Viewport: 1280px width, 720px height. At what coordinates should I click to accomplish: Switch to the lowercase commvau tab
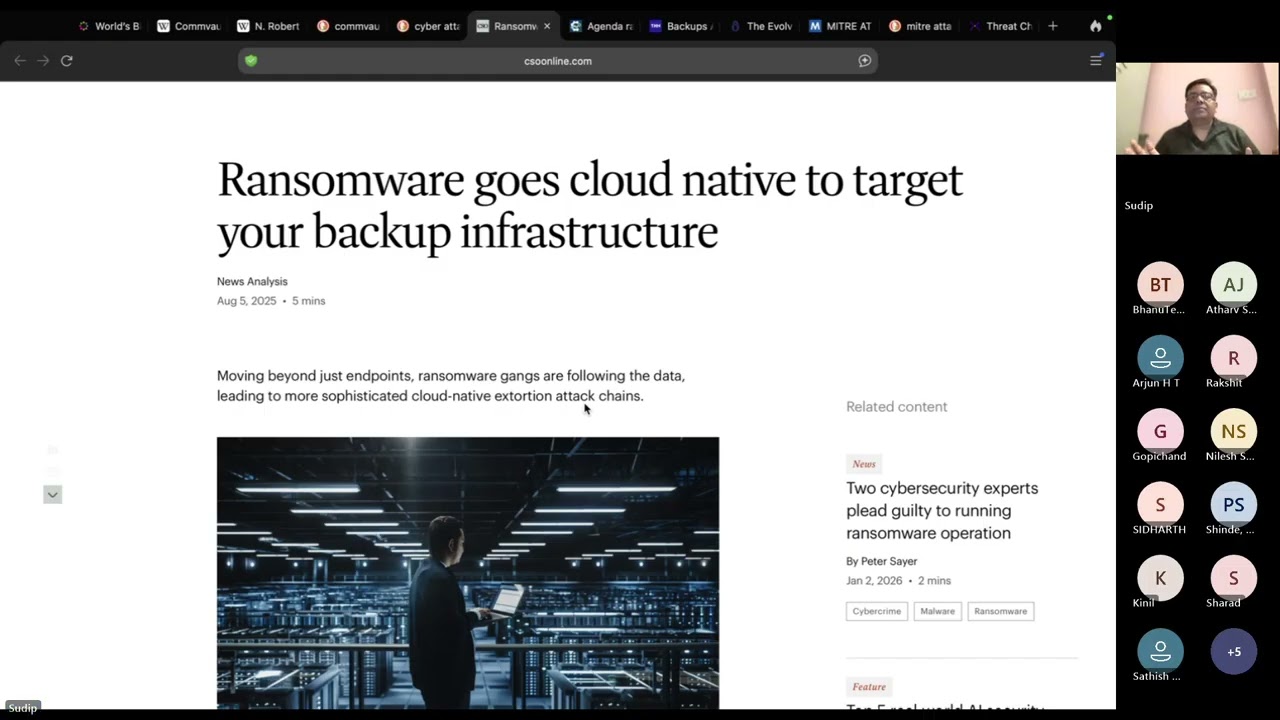click(x=348, y=26)
